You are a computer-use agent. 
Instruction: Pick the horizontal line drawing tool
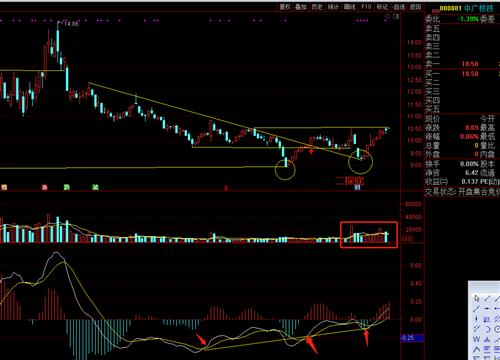487,308
